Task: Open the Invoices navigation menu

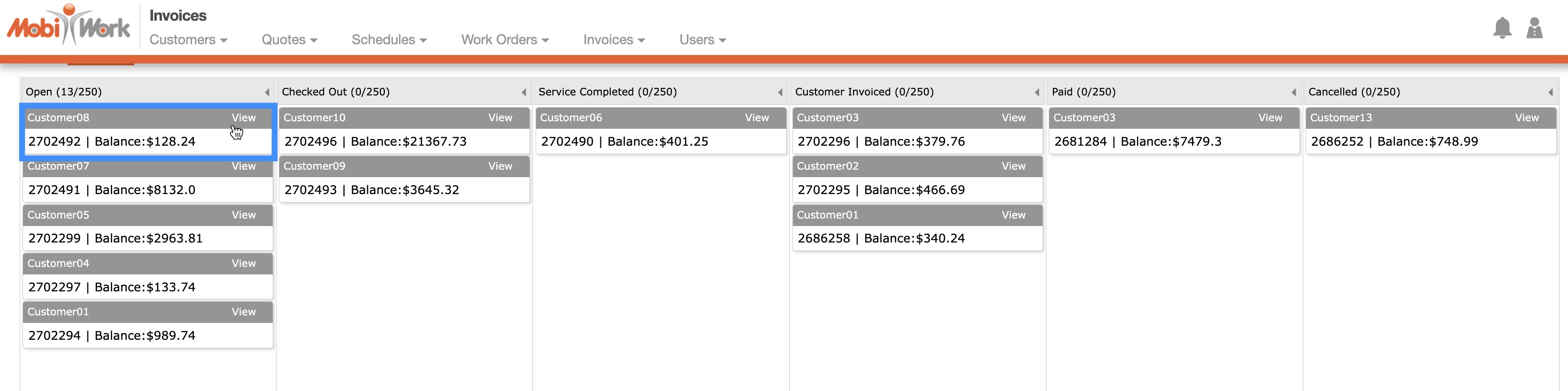Action: [x=614, y=39]
